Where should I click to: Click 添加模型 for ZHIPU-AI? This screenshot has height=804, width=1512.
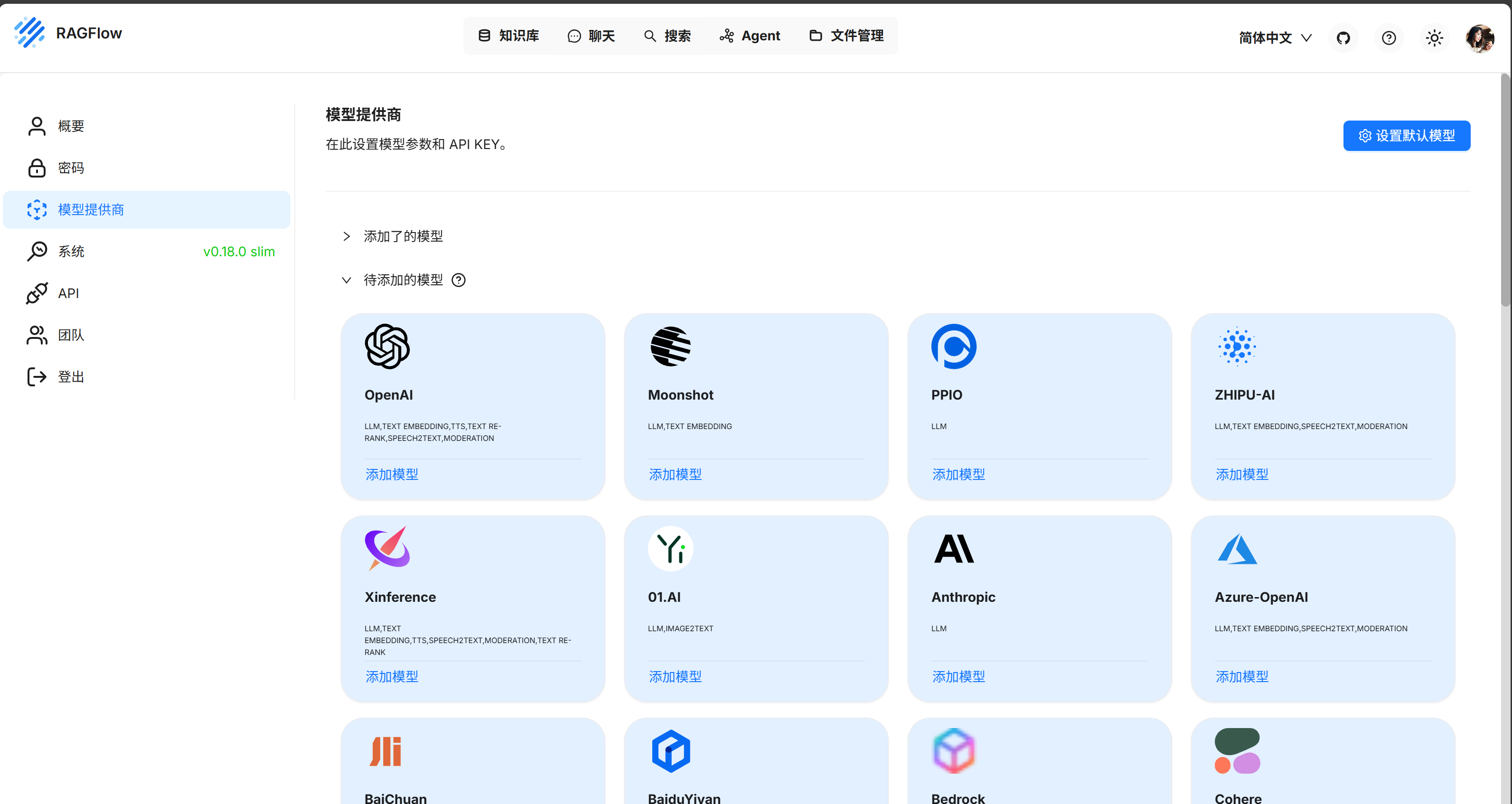(x=1242, y=474)
